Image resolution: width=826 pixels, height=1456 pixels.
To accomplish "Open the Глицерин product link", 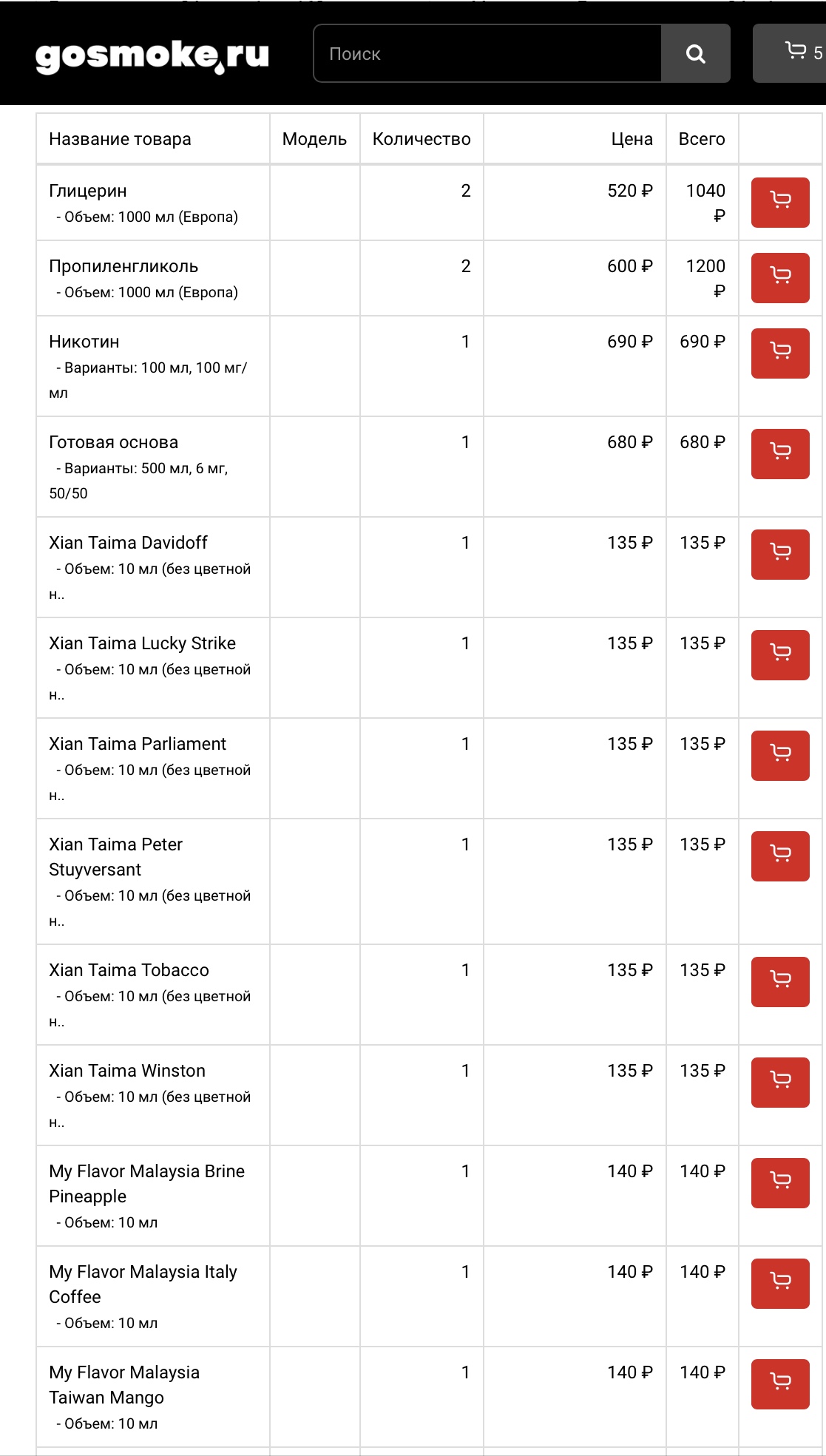I will (88, 191).
